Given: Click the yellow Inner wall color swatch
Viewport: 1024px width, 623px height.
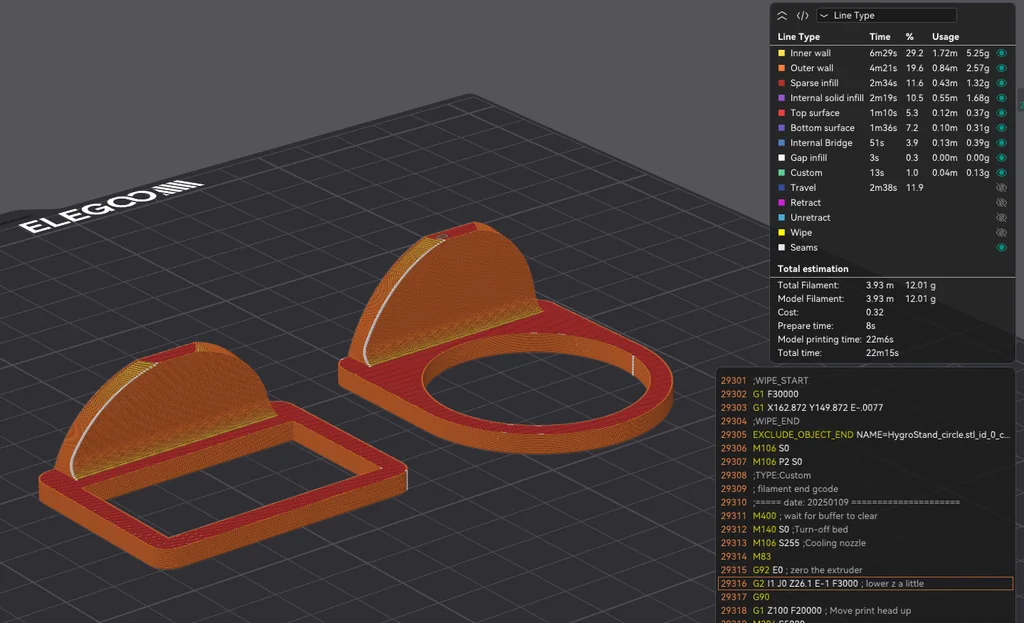Looking at the screenshot, I should point(782,53).
